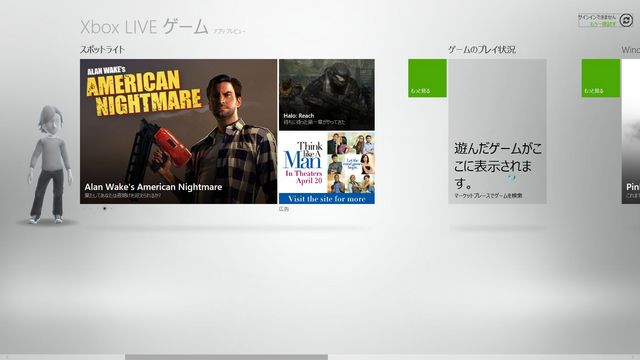Click the circular refresh sign-in icon

(x=626, y=20)
